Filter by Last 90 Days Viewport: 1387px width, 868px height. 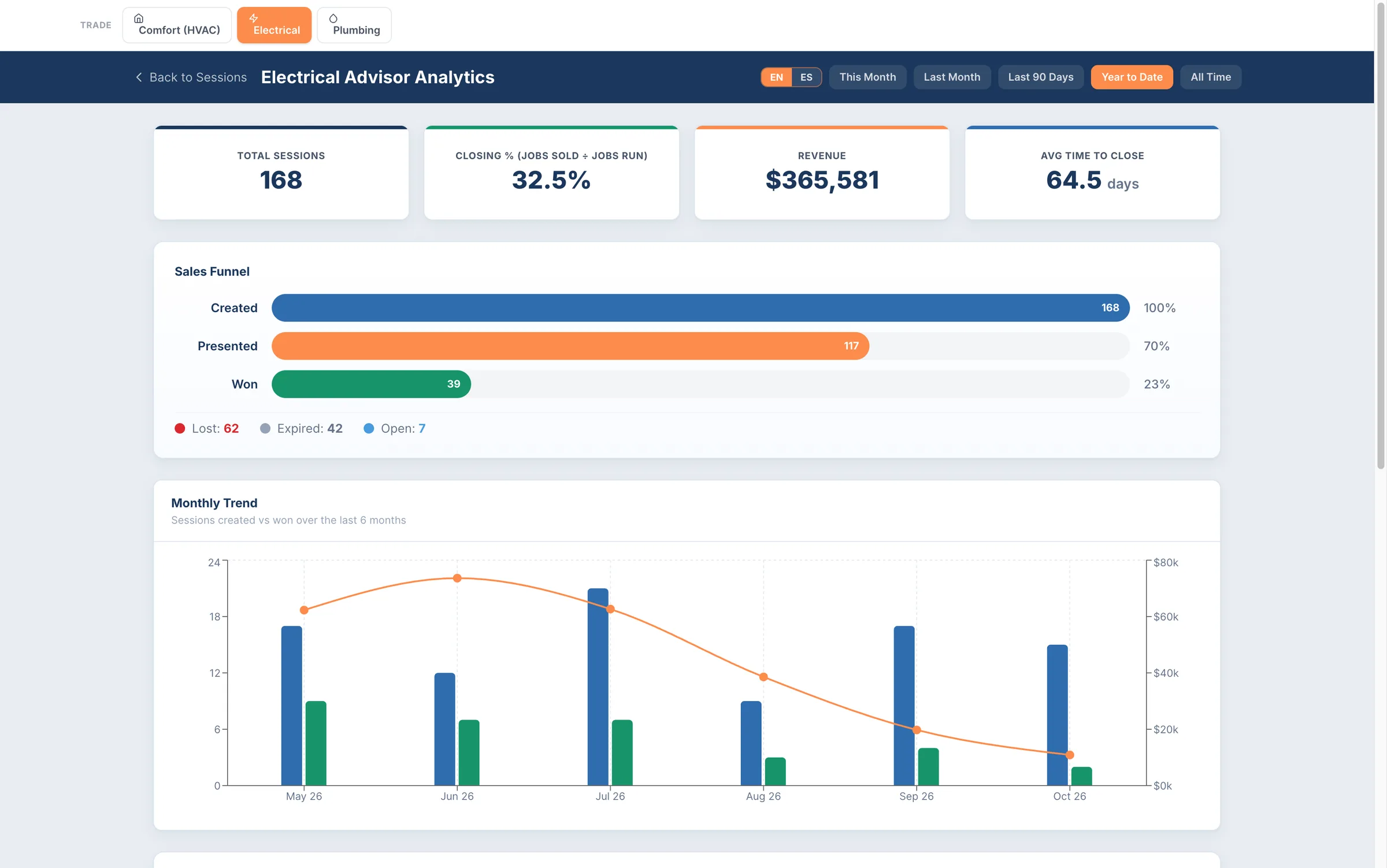[x=1041, y=77]
